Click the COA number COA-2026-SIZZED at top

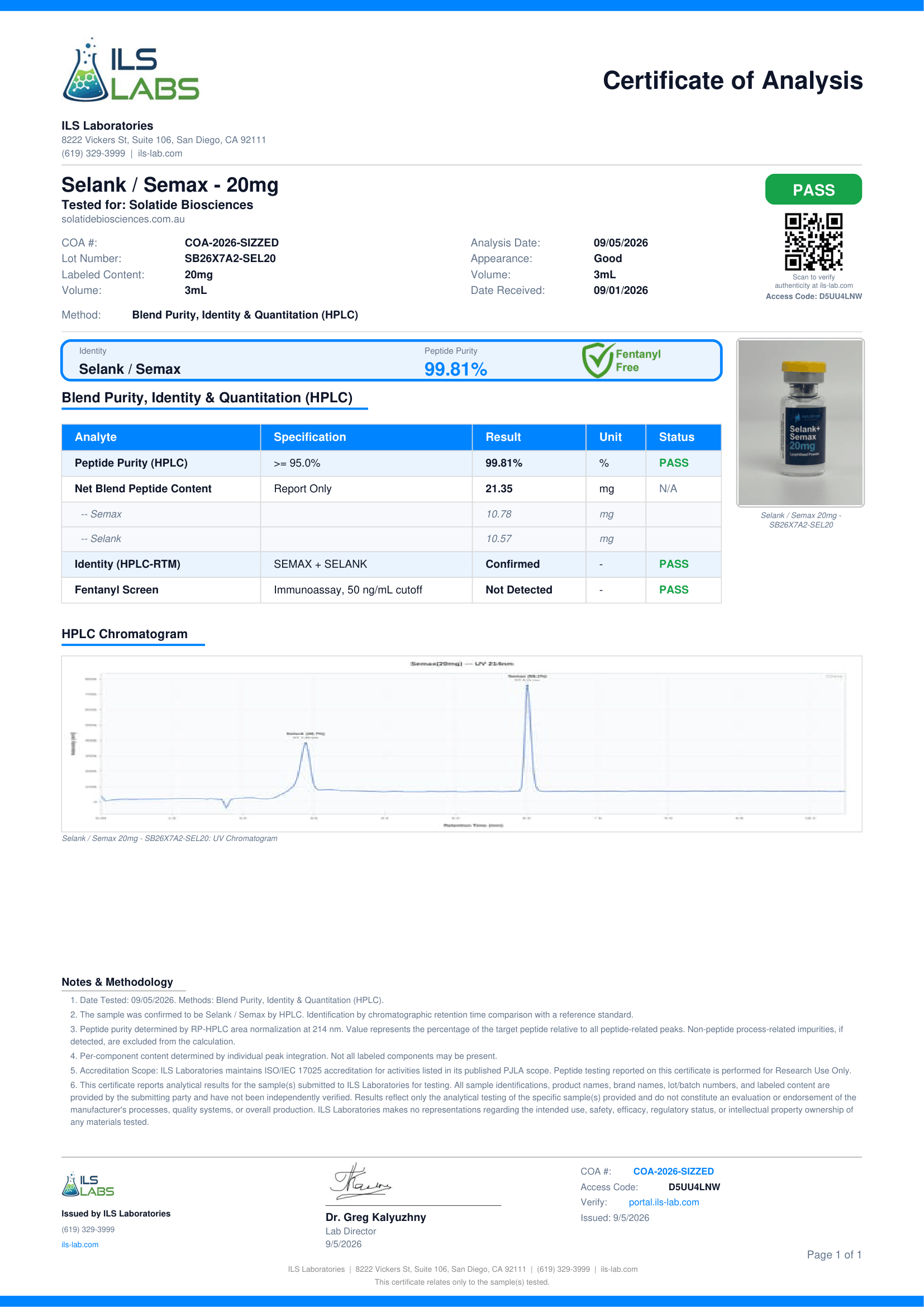coord(232,243)
